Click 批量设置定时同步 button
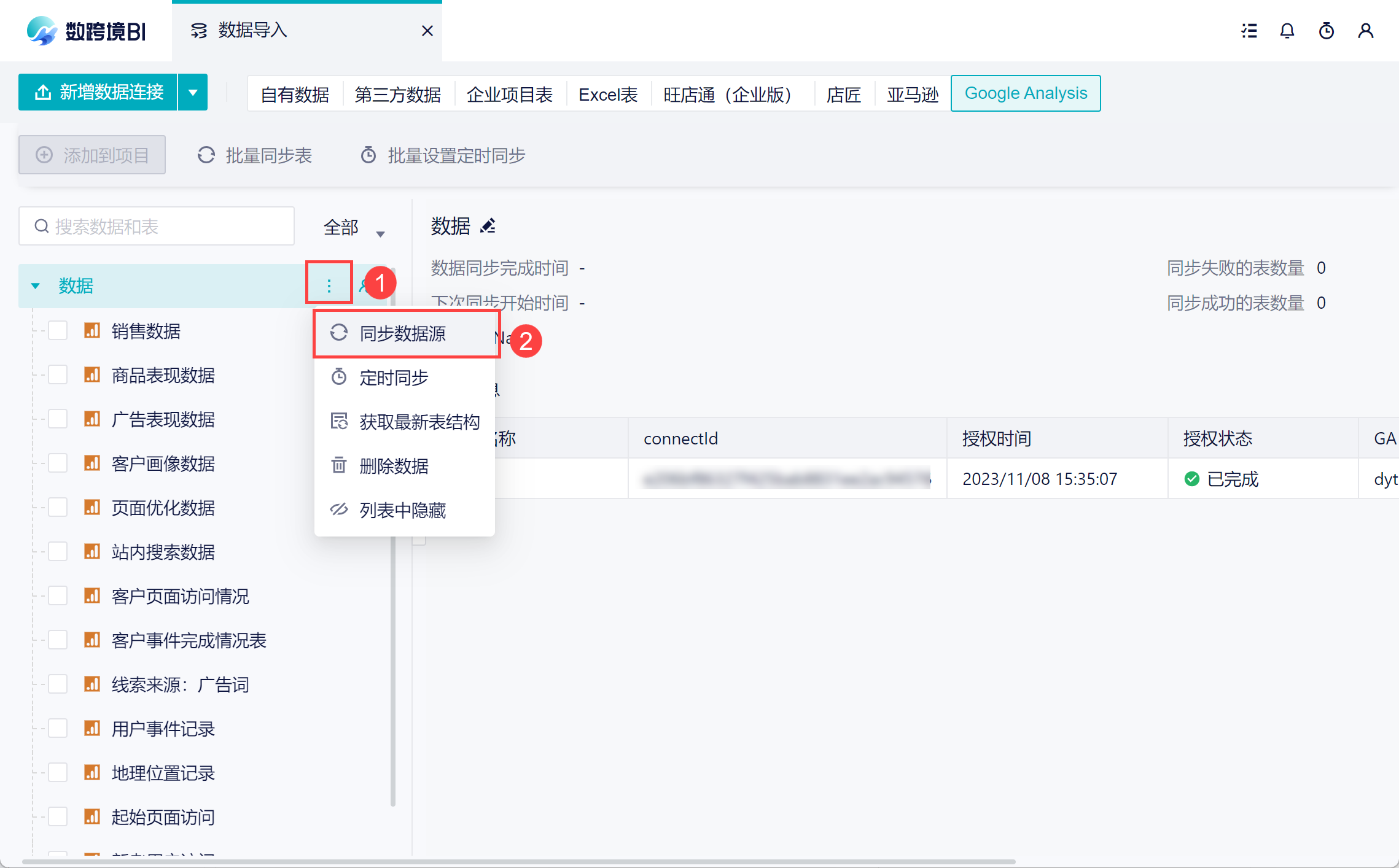The image size is (1399, 868). pos(443,155)
